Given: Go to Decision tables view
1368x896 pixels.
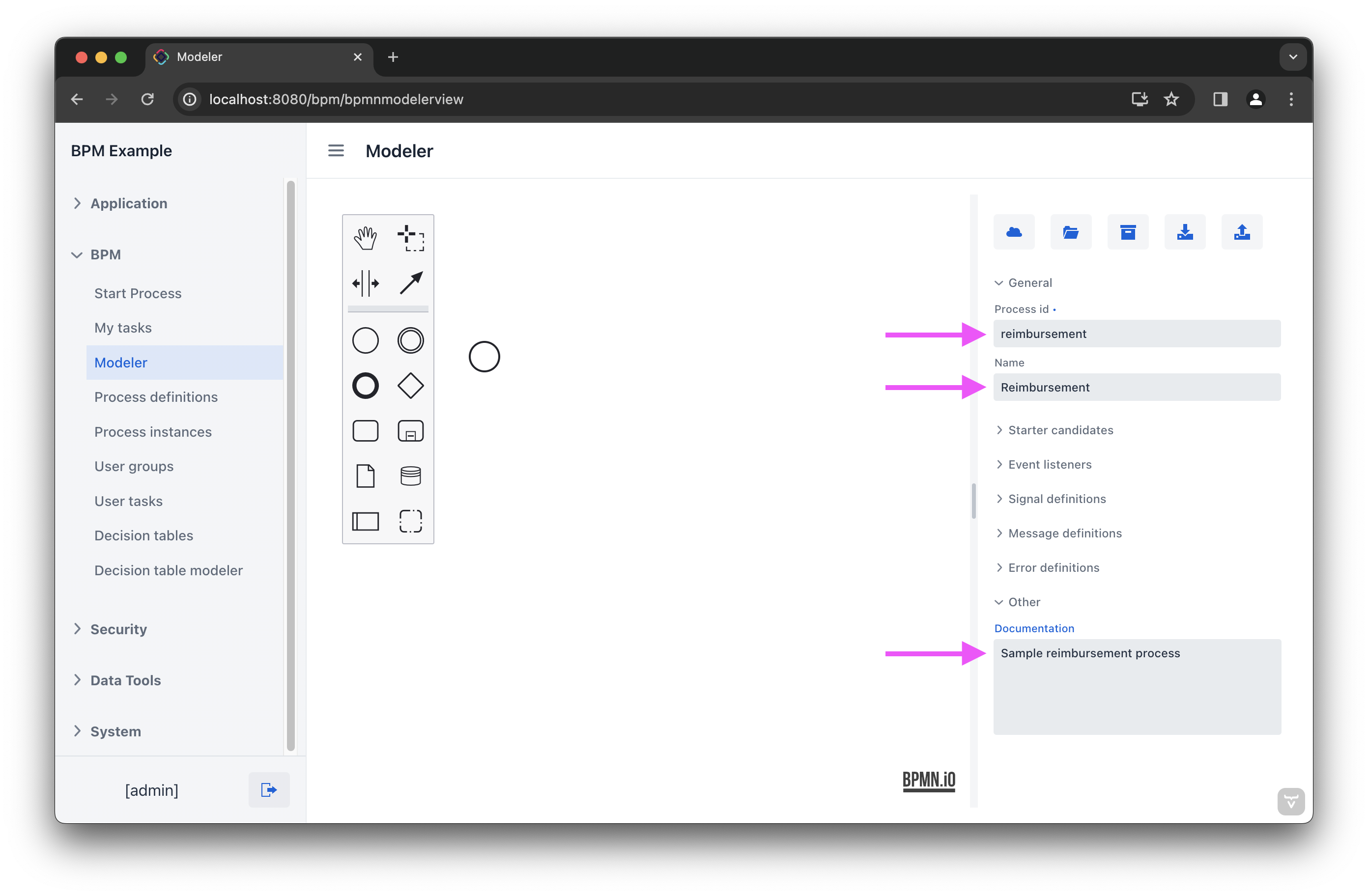Looking at the screenshot, I should coord(143,535).
